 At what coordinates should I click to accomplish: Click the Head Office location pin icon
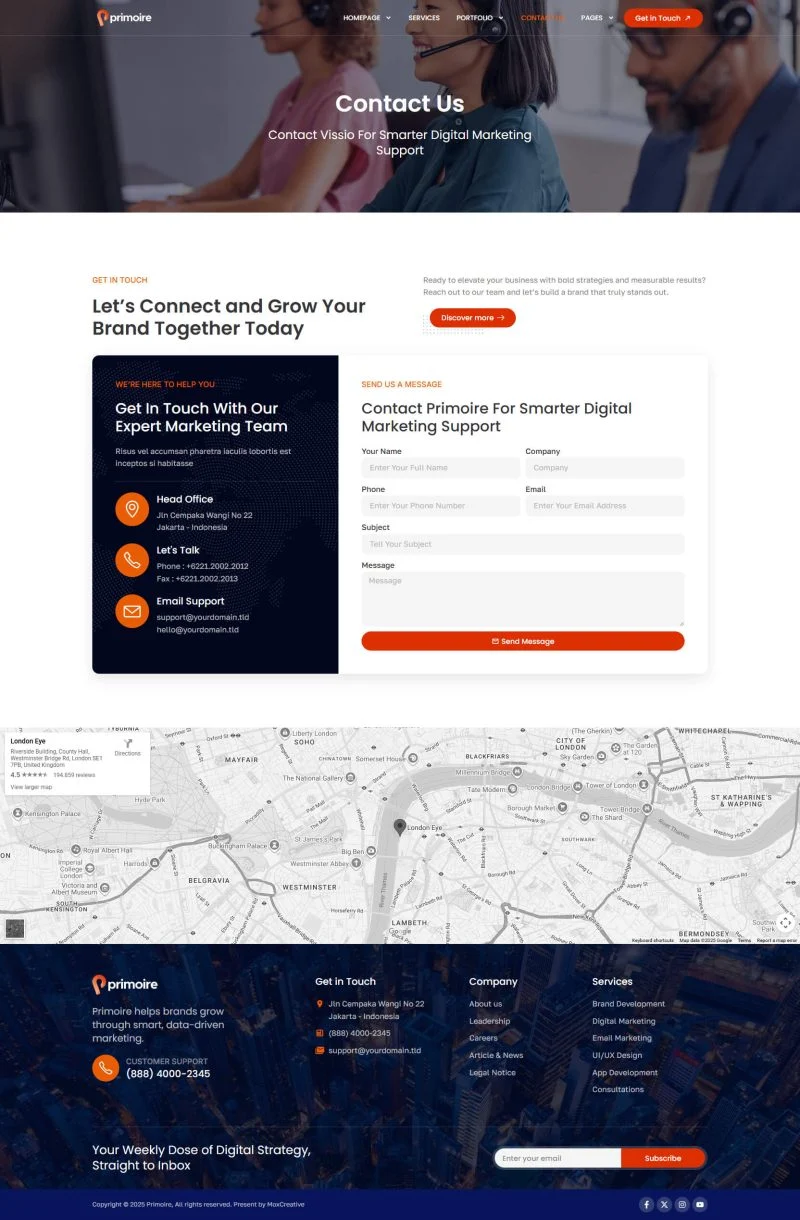click(x=132, y=509)
